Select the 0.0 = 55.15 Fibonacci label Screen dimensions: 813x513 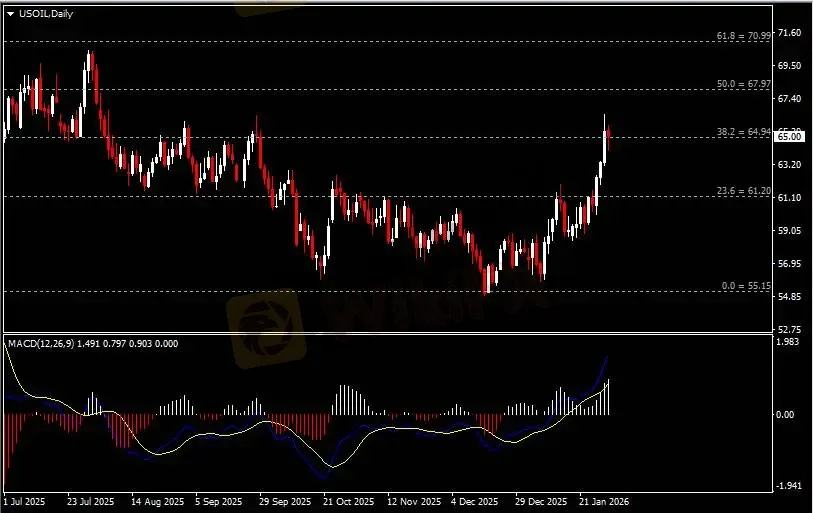point(746,286)
